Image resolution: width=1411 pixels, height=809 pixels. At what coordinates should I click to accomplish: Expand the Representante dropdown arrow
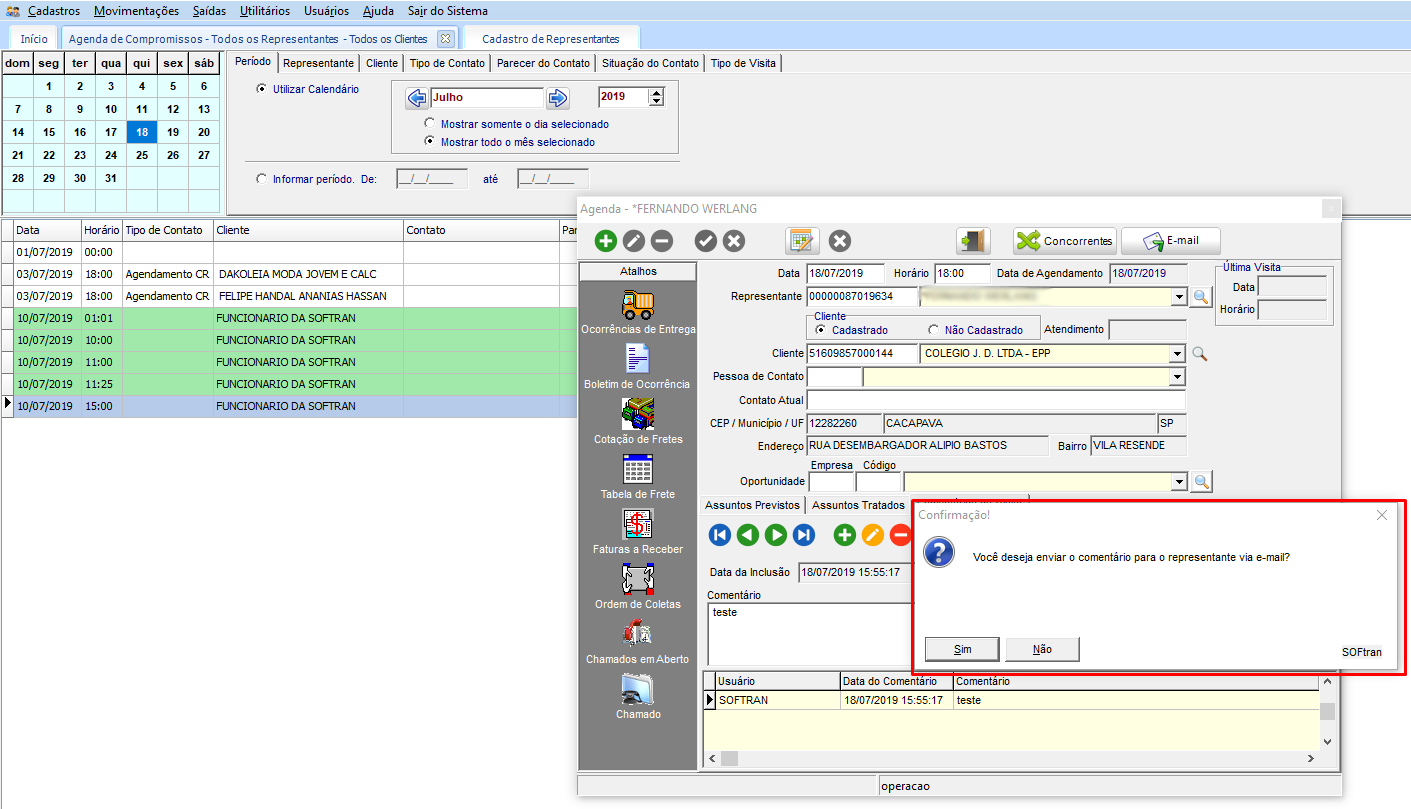click(x=1177, y=297)
